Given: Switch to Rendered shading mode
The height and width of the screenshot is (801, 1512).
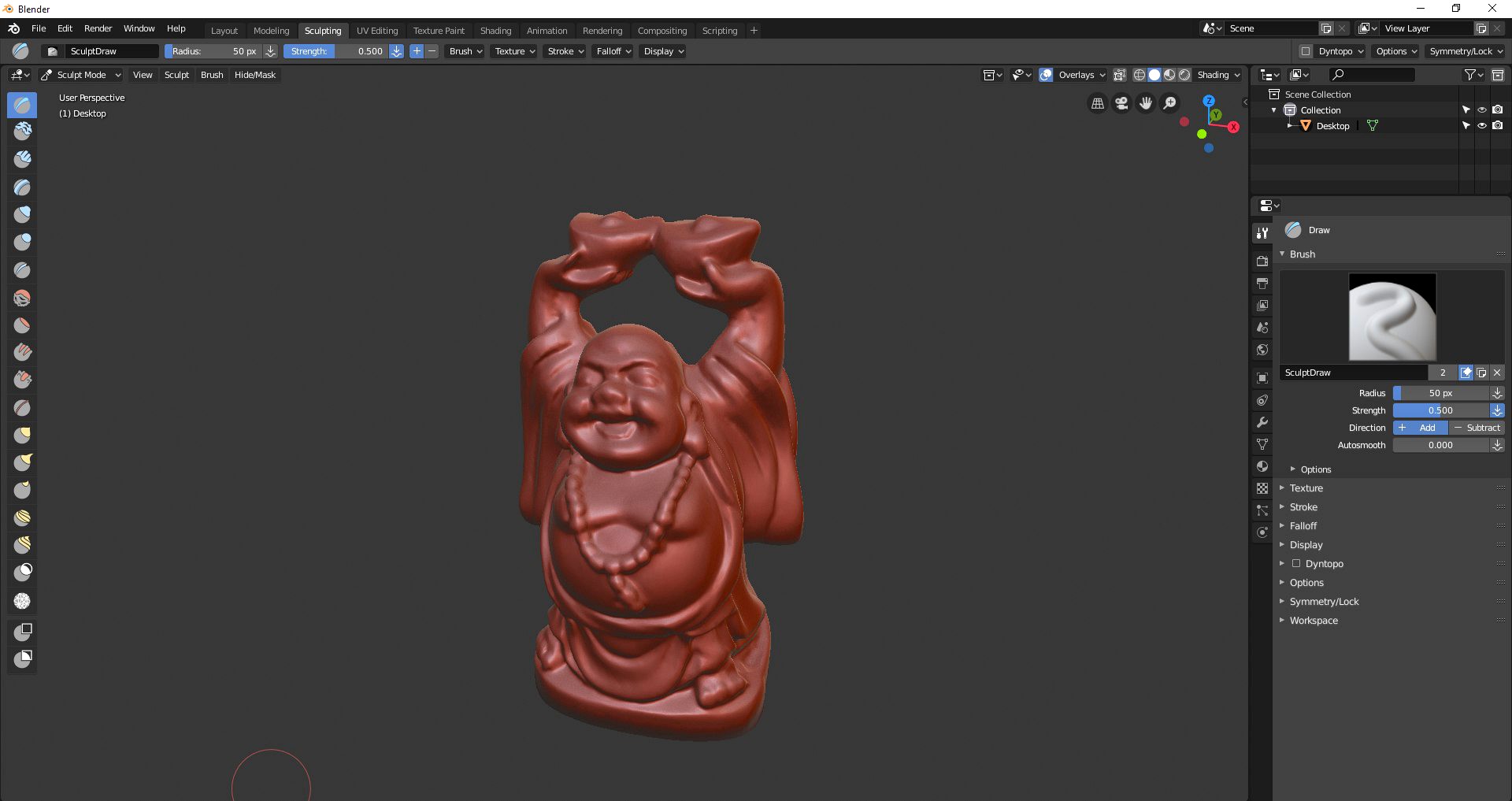Looking at the screenshot, I should (1184, 75).
